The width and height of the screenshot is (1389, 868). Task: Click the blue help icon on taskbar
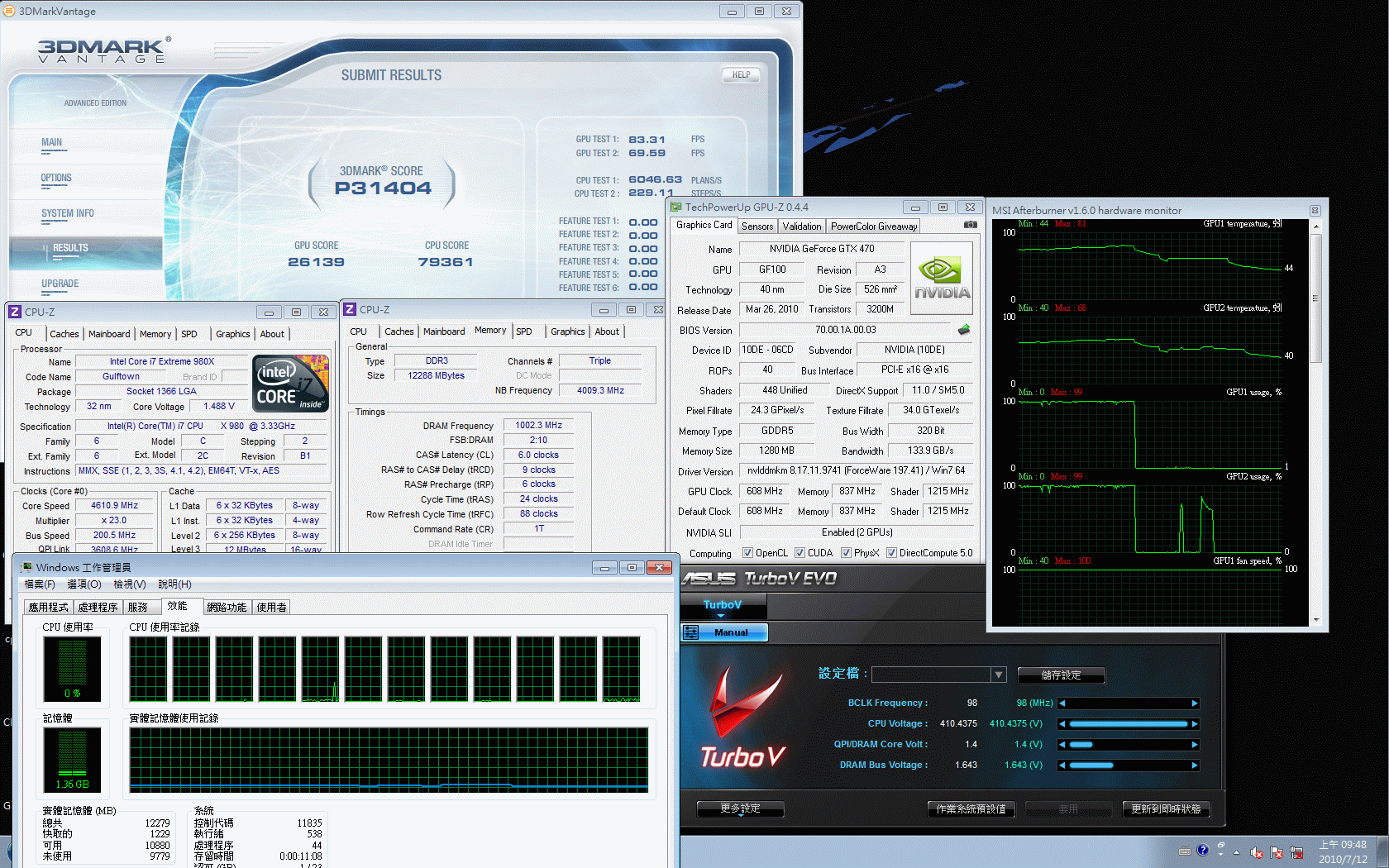1203,850
